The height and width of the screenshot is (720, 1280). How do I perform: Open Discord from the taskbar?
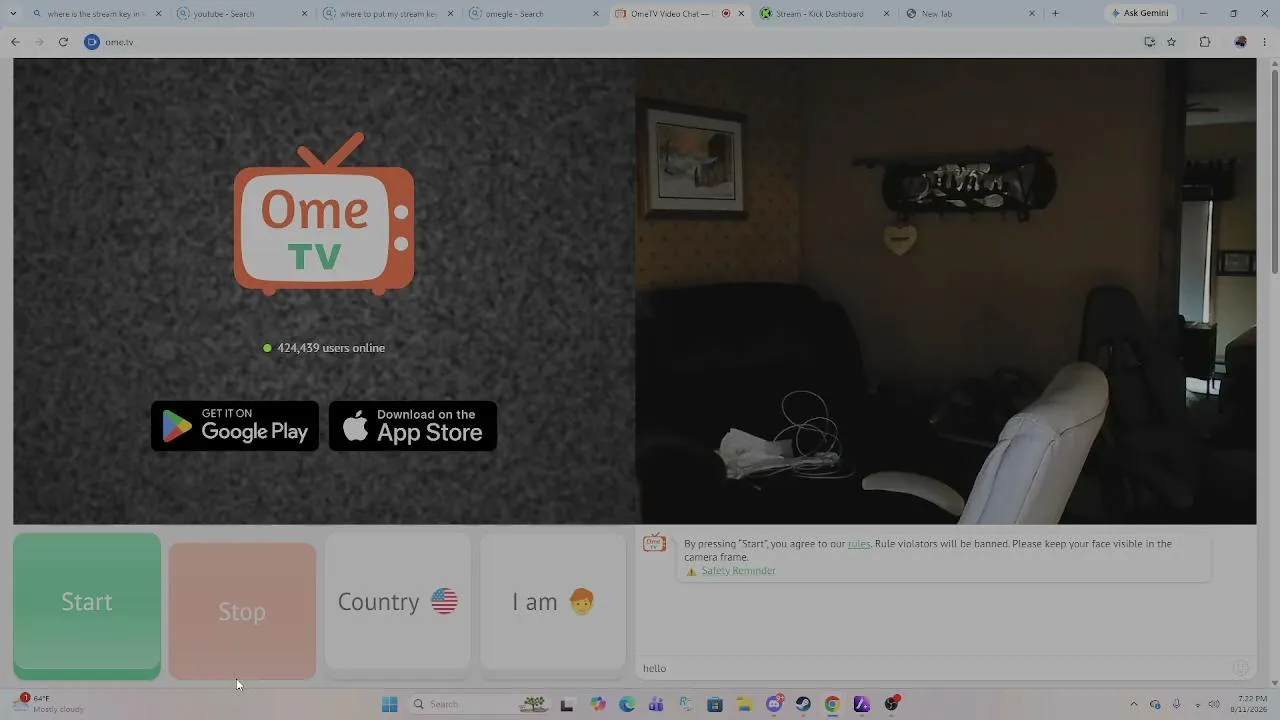pos(774,704)
